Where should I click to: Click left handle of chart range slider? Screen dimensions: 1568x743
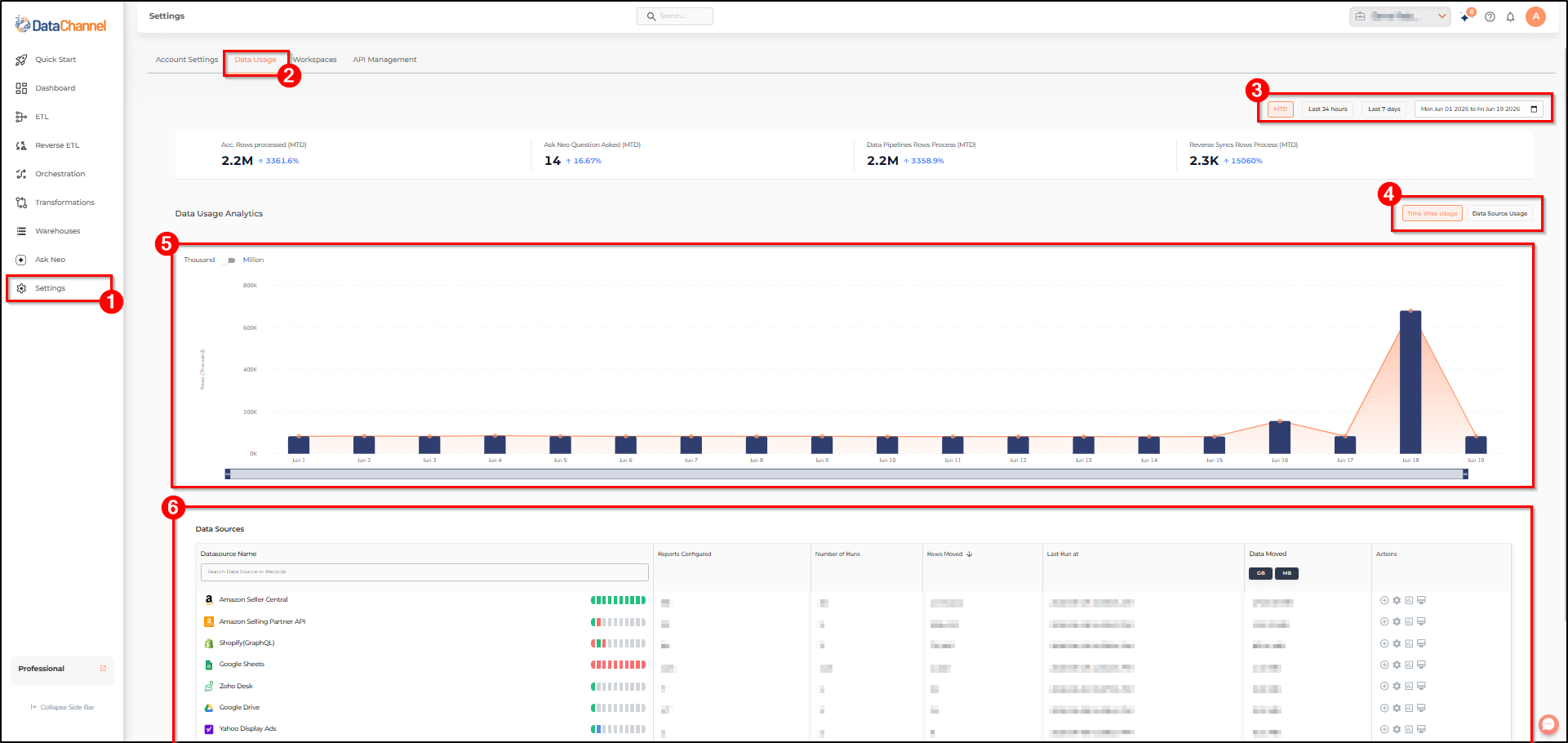(228, 474)
